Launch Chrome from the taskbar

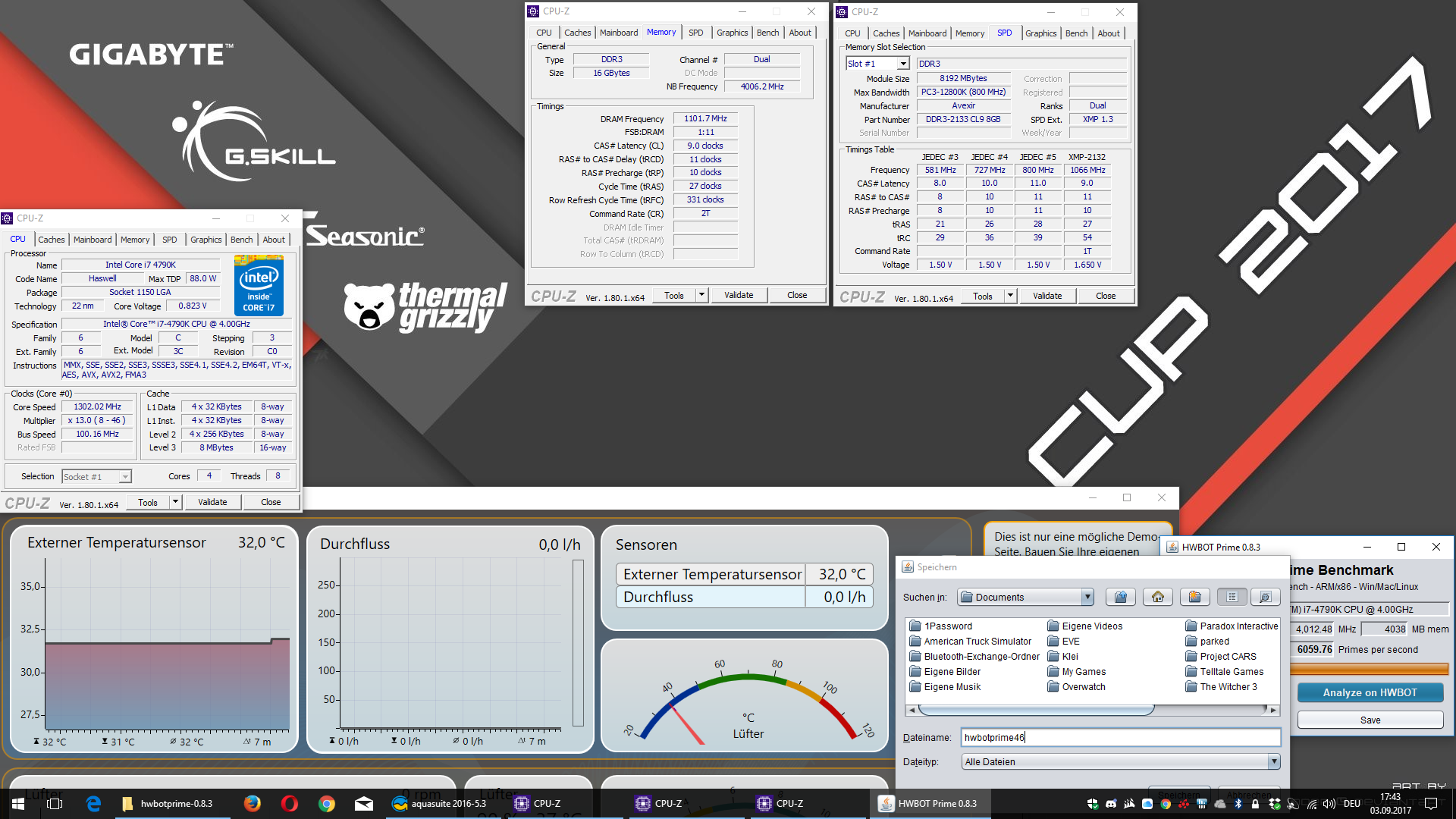click(x=327, y=803)
